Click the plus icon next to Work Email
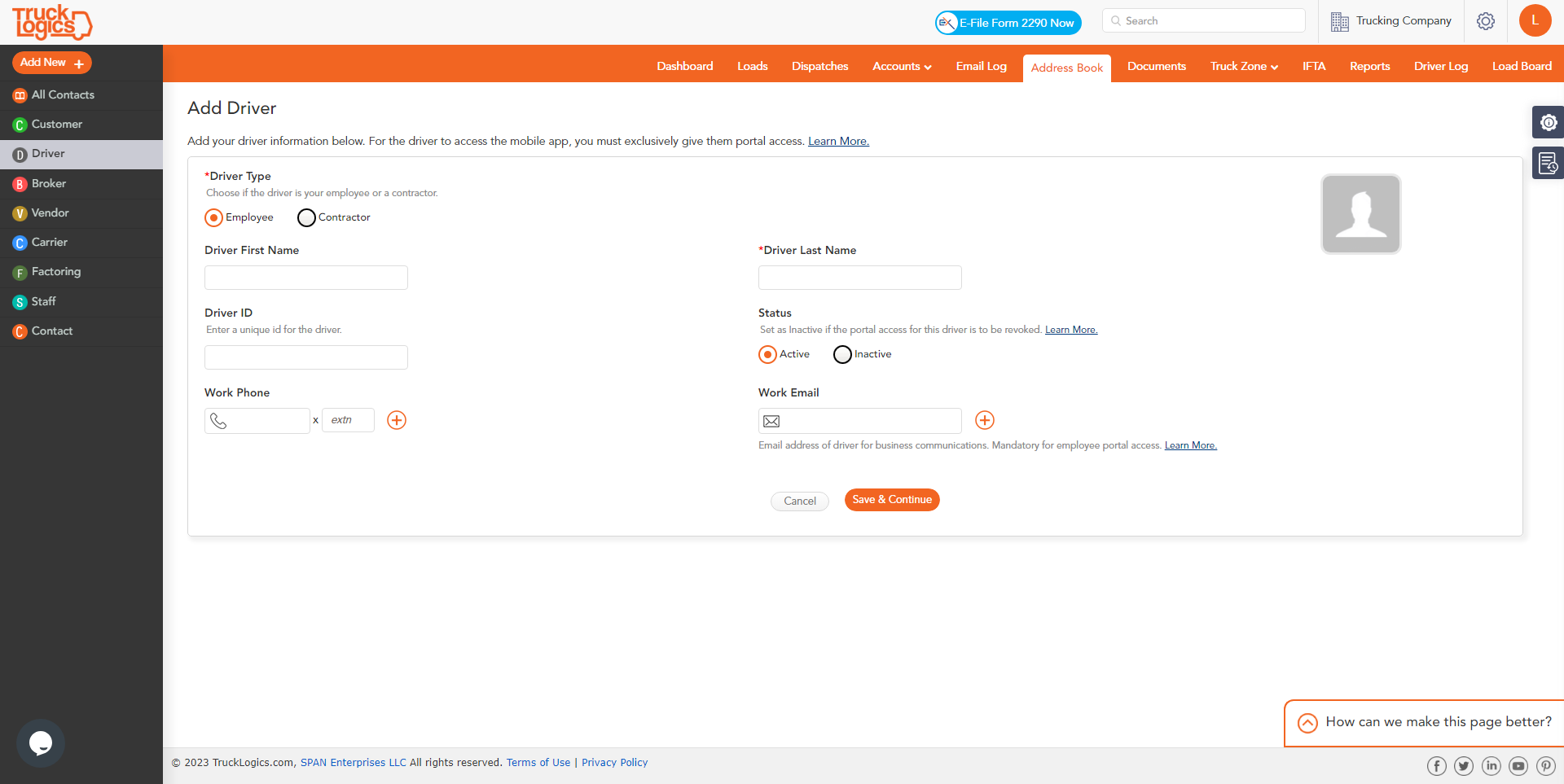 985,420
